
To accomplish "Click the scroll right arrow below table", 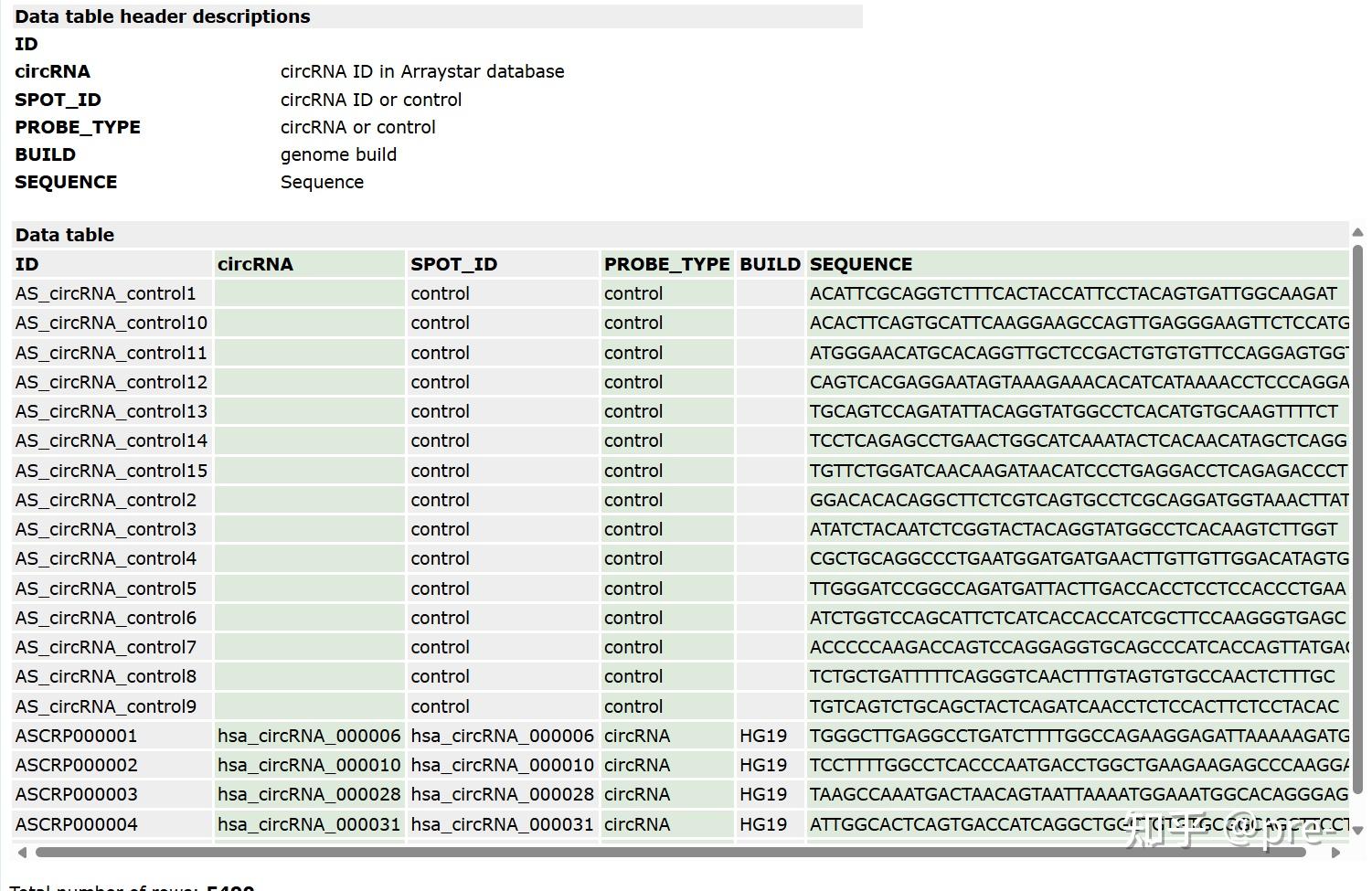I will coord(1335,853).
